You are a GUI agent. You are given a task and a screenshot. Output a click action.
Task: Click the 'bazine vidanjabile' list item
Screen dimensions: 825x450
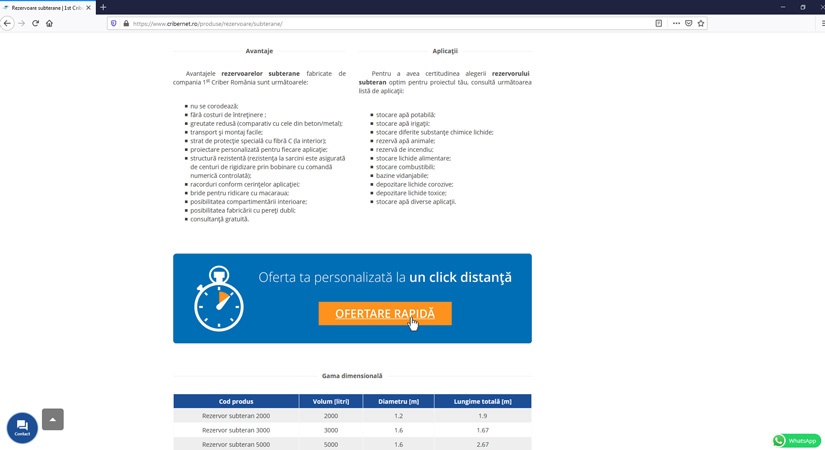(402, 175)
